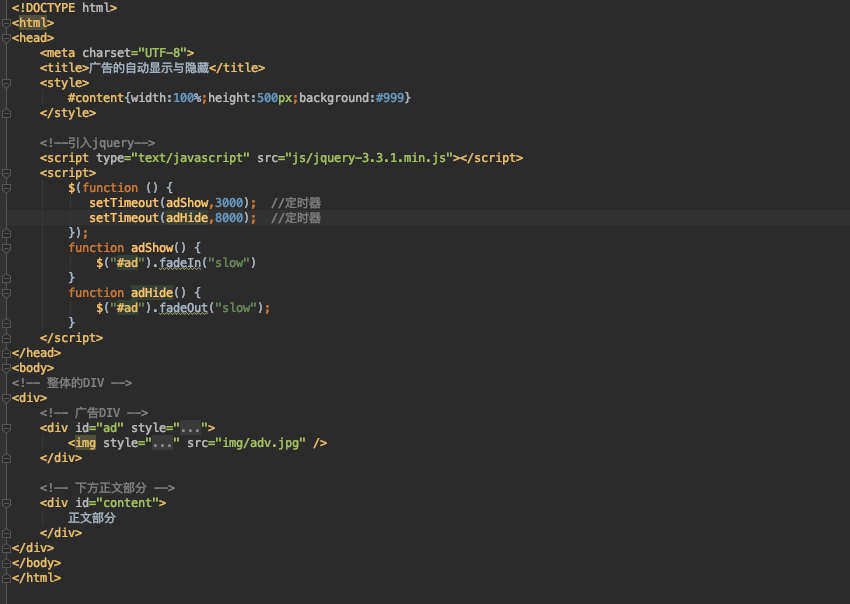This screenshot has height=604, width=850.
Task: Click the adShow function name in its declaration
Action: tap(152, 248)
